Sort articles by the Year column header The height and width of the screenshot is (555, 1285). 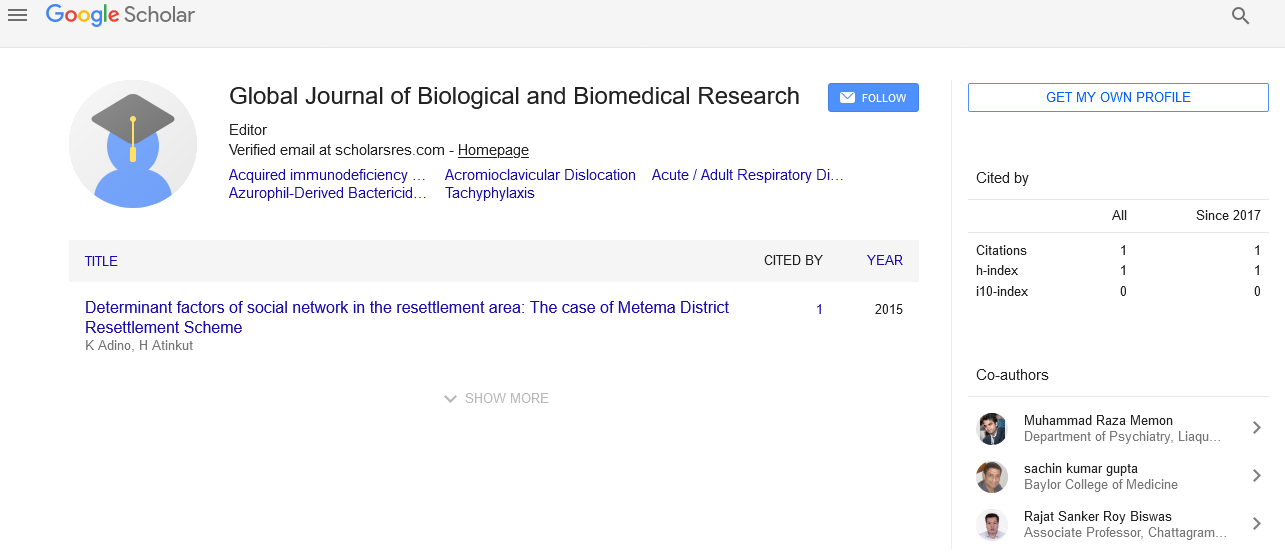(x=885, y=260)
